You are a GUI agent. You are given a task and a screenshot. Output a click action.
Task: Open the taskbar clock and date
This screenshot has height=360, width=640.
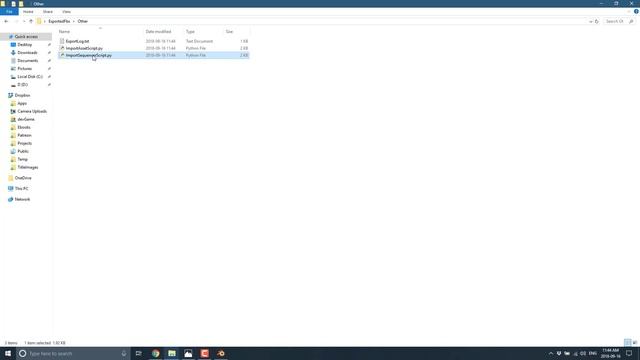pos(611,353)
